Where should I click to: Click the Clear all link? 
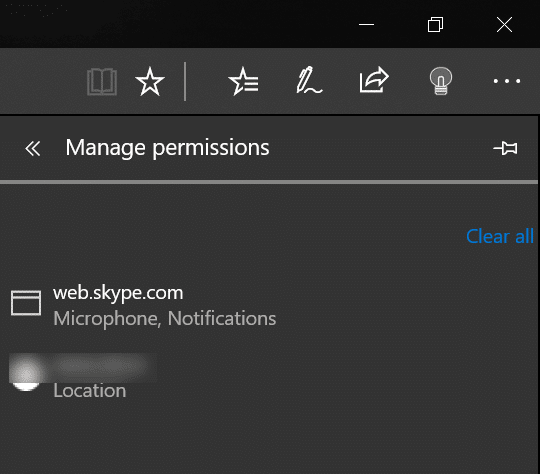[500, 236]
